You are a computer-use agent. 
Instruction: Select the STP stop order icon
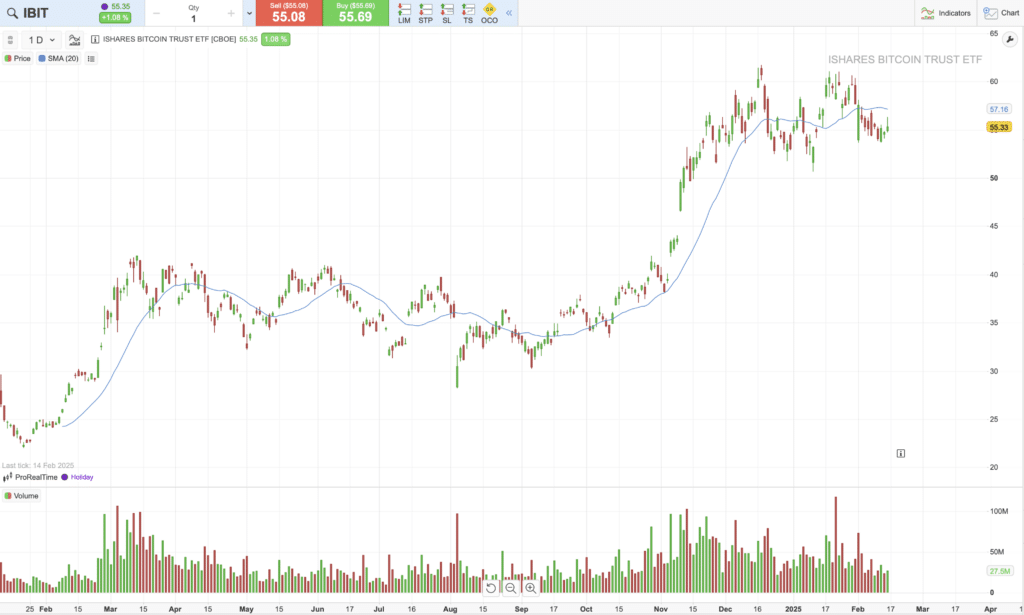425,13
